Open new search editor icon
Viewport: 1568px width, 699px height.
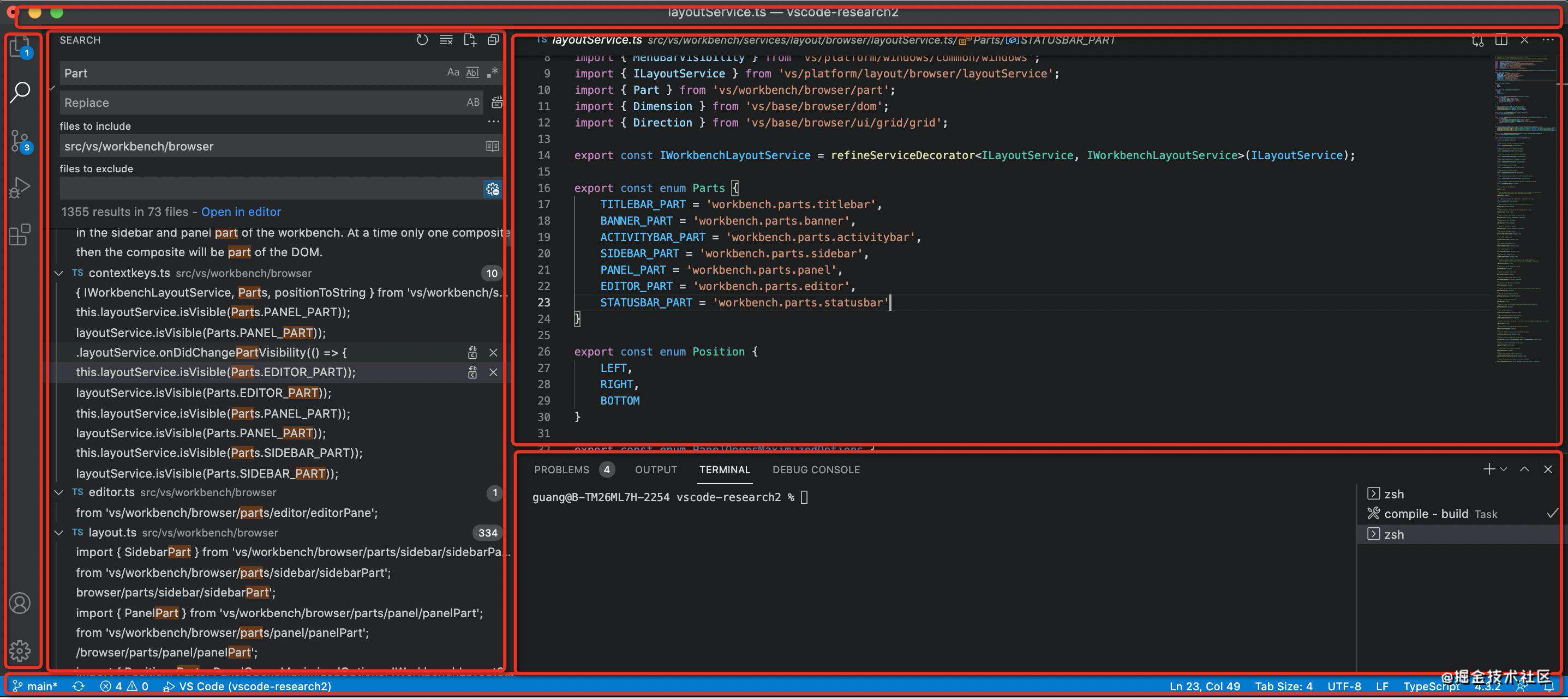pos(470,40)
